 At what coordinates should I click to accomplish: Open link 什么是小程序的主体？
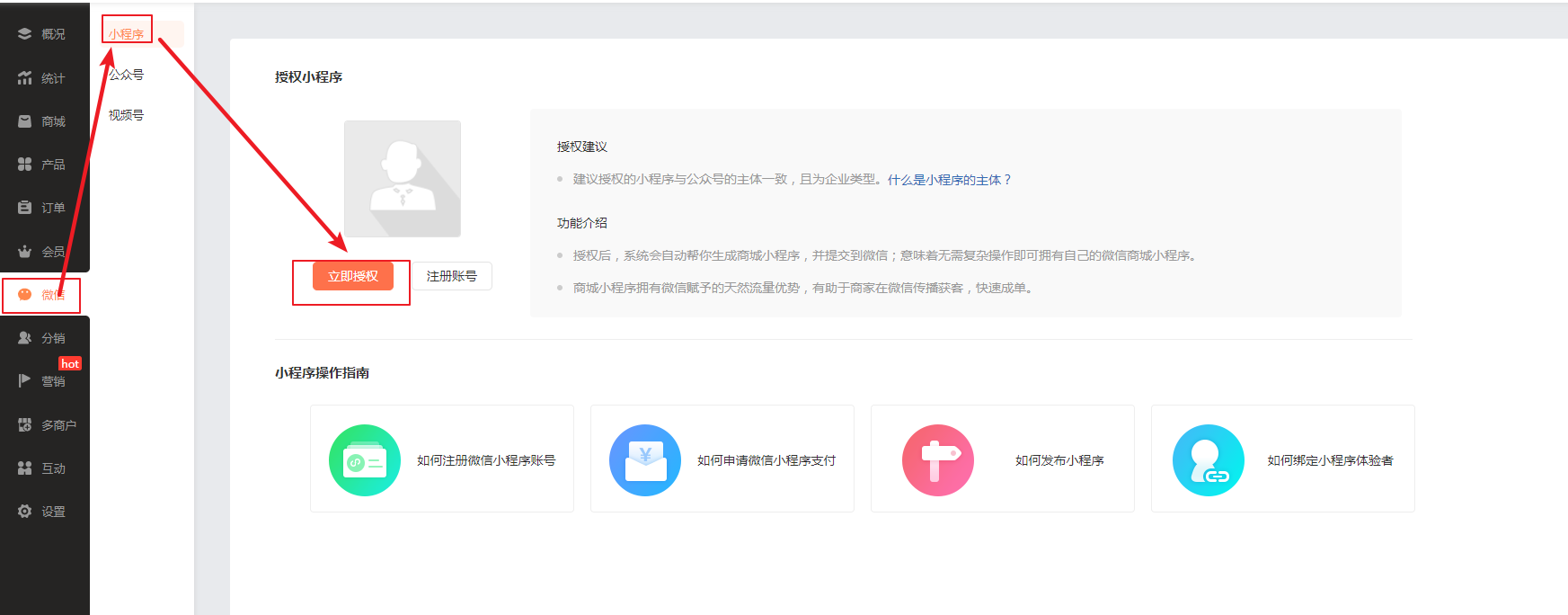[x=950, y=180]
